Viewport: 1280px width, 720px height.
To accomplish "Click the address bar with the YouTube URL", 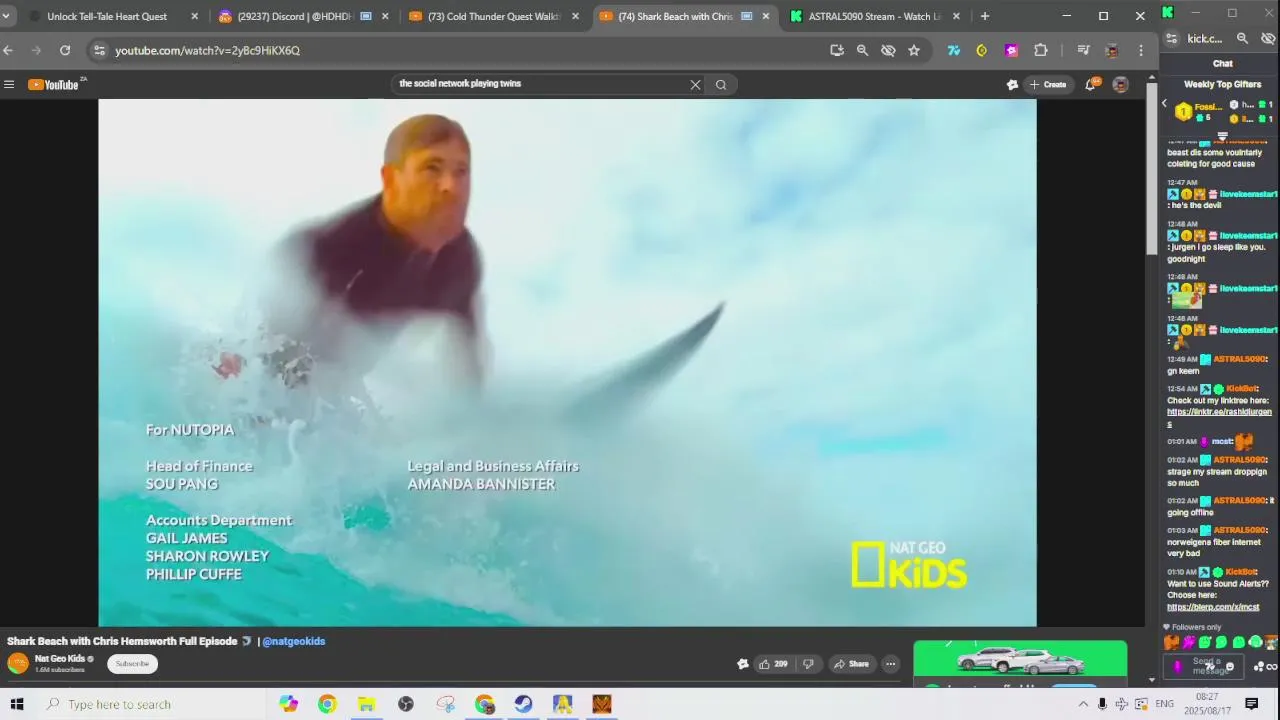I will click(460, 50).
